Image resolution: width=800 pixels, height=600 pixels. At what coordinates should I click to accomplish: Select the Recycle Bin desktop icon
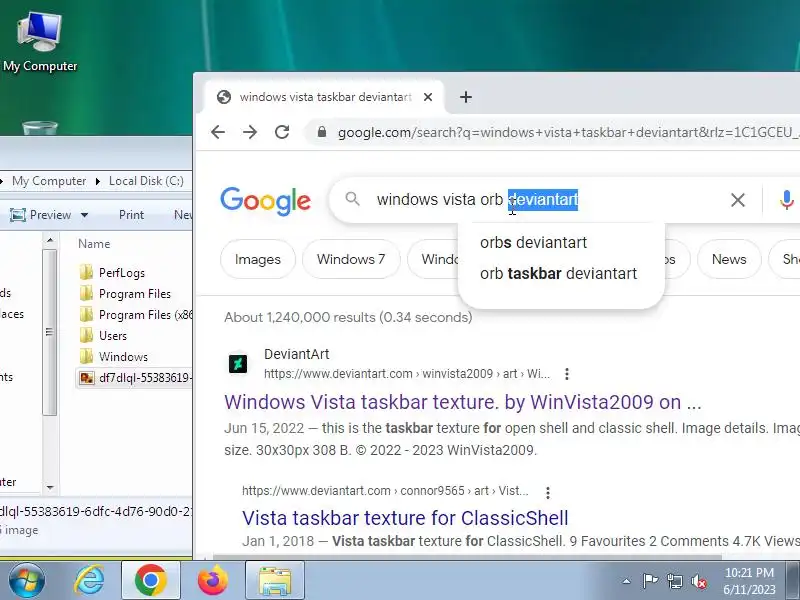tap(40, 128)
